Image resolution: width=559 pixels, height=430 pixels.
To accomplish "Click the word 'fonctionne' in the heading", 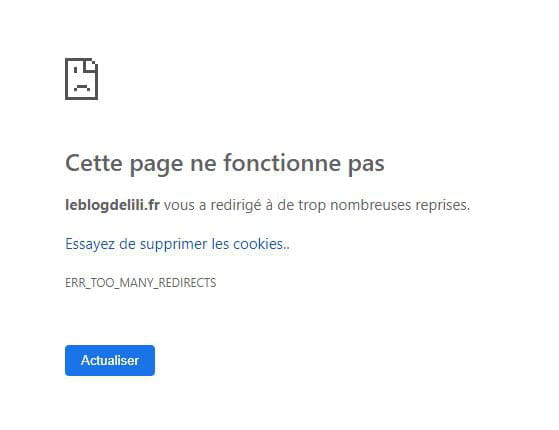I will pyautogui.click(x=282, y=163).
